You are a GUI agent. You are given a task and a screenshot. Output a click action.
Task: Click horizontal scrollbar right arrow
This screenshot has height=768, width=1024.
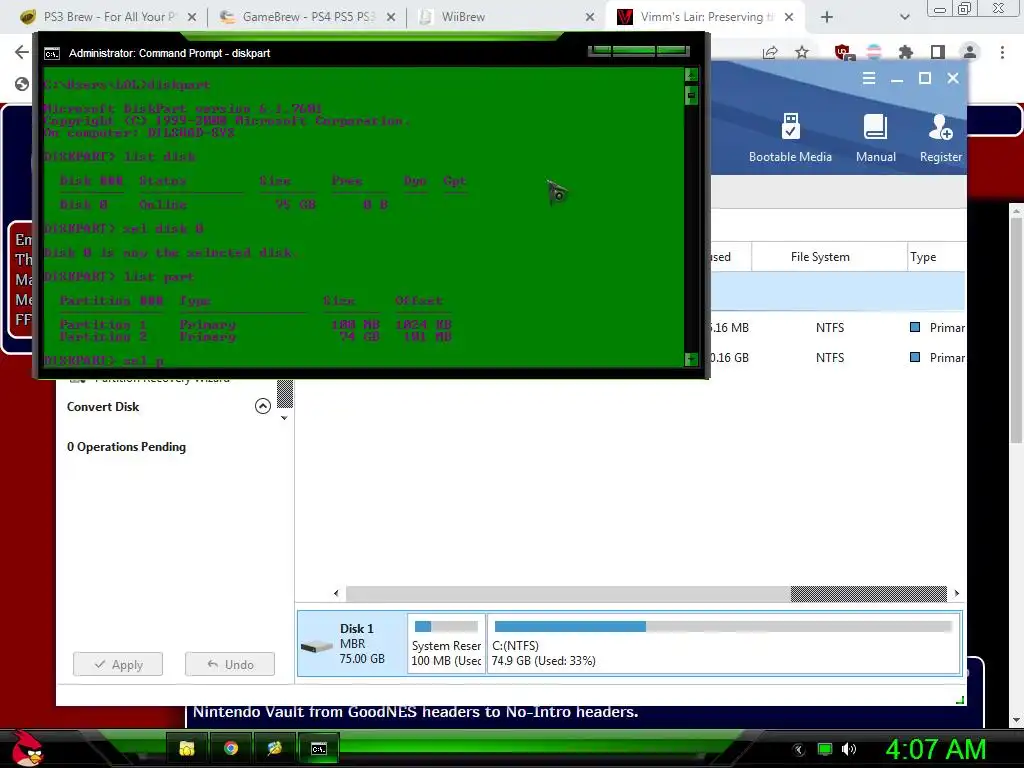click(956, 593)
